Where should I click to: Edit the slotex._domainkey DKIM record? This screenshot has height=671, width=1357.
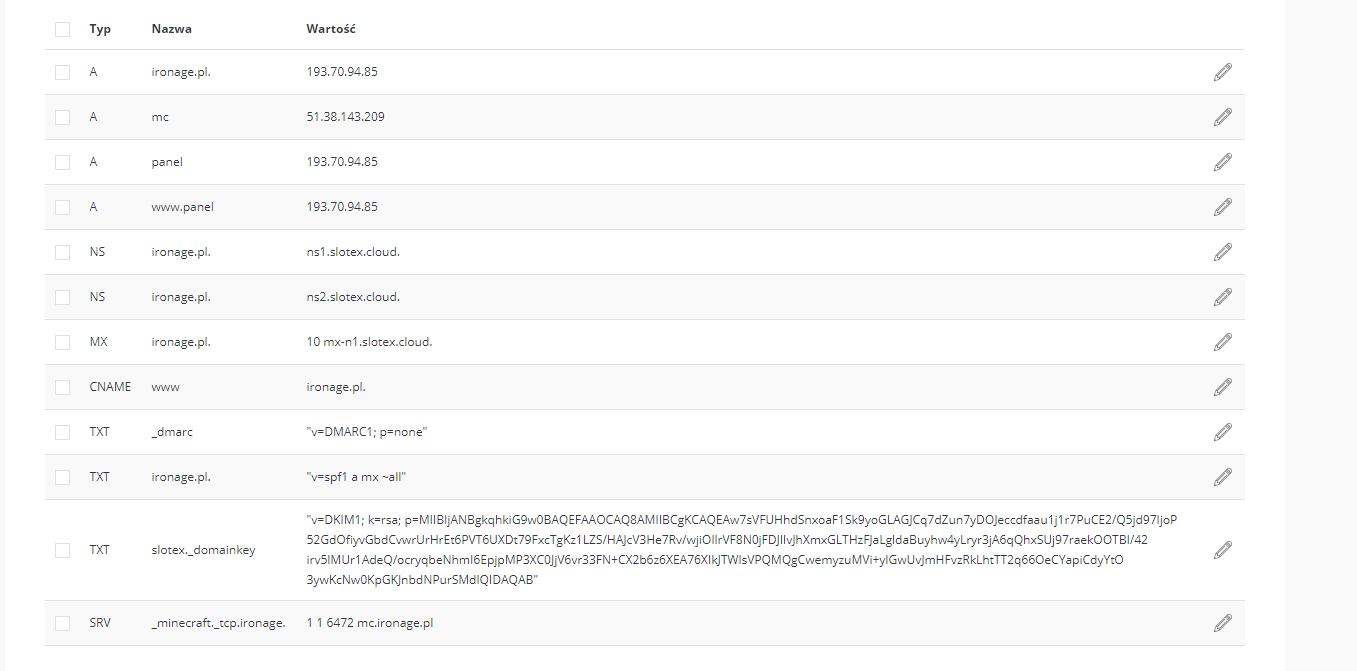1222,550
